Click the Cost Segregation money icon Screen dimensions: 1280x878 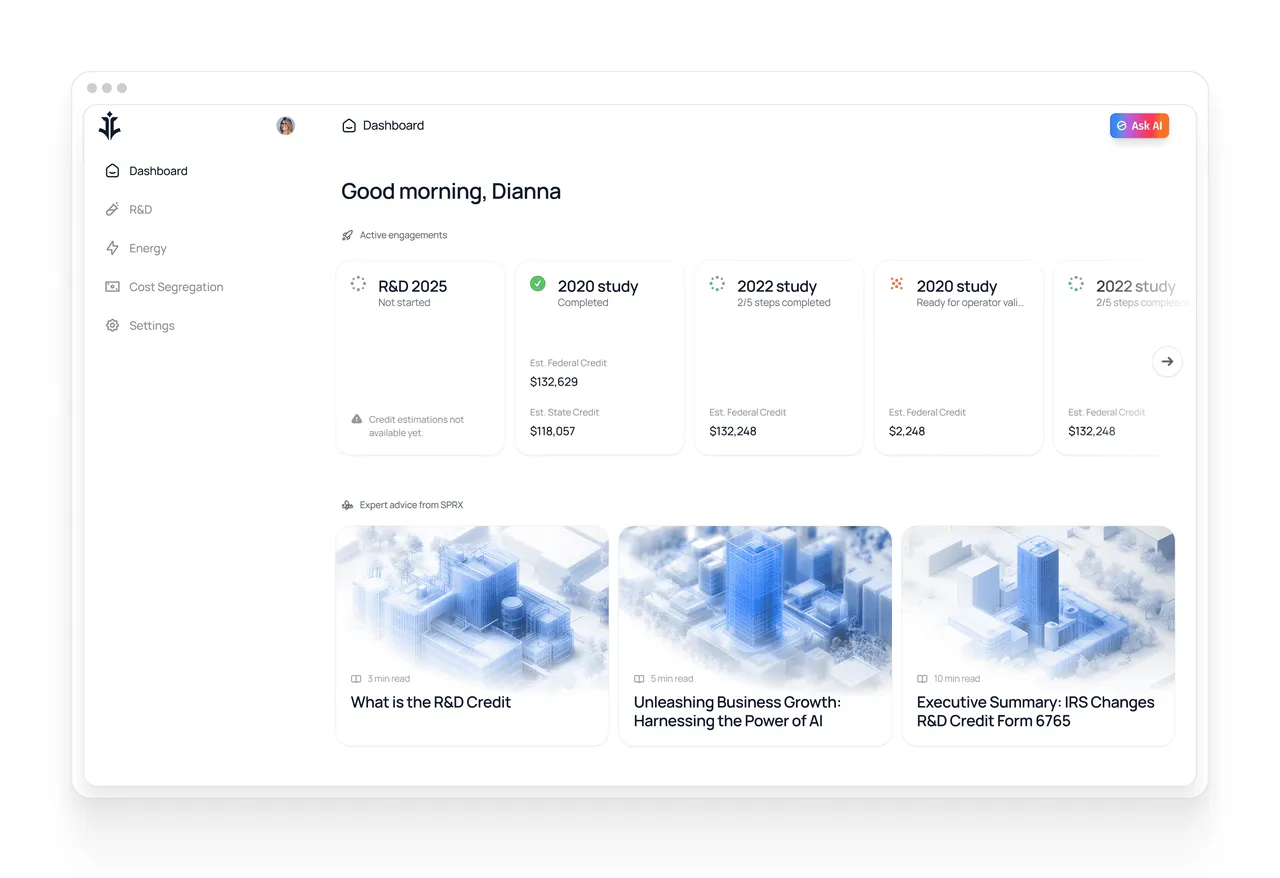tap(112, 287)
